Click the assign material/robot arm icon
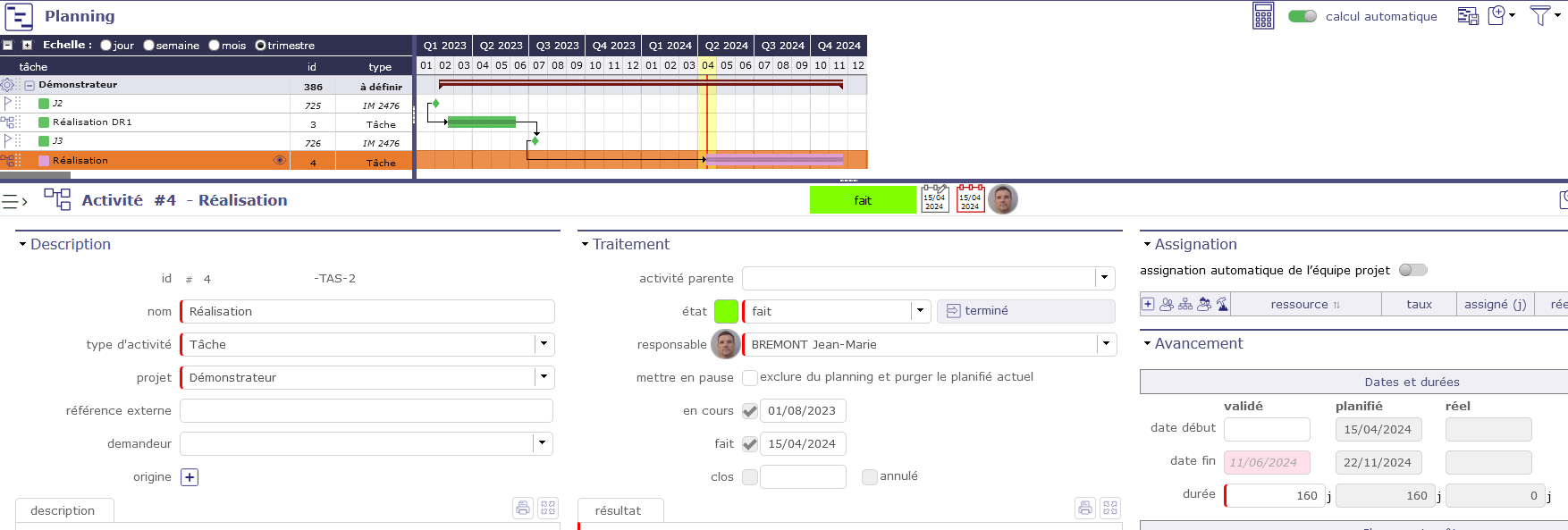Viewport: 1568px width, 530px height. 1222,305
